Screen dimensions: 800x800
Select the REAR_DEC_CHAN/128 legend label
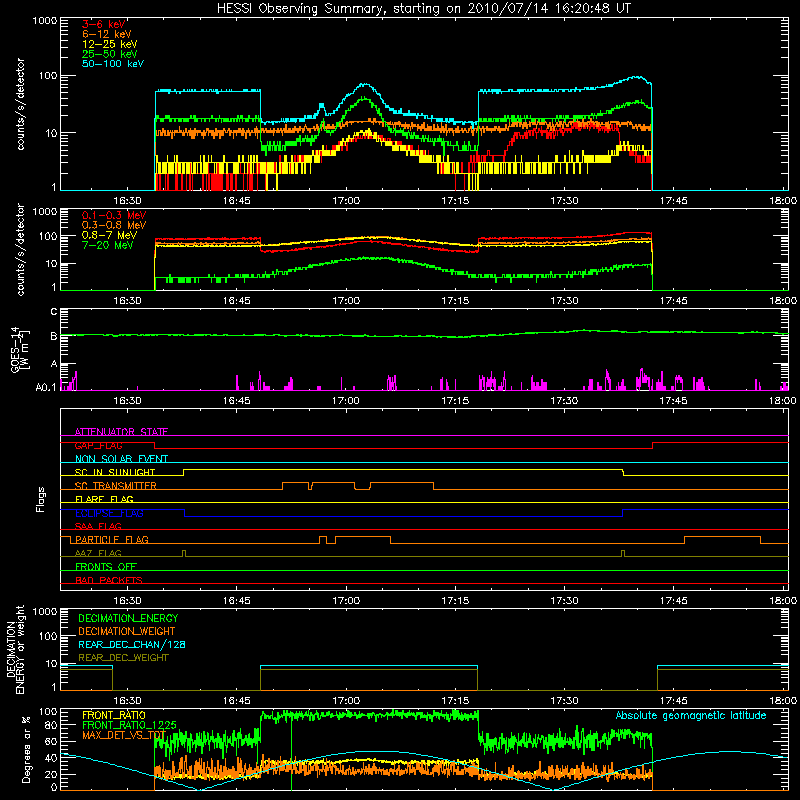tap(132, 645)
